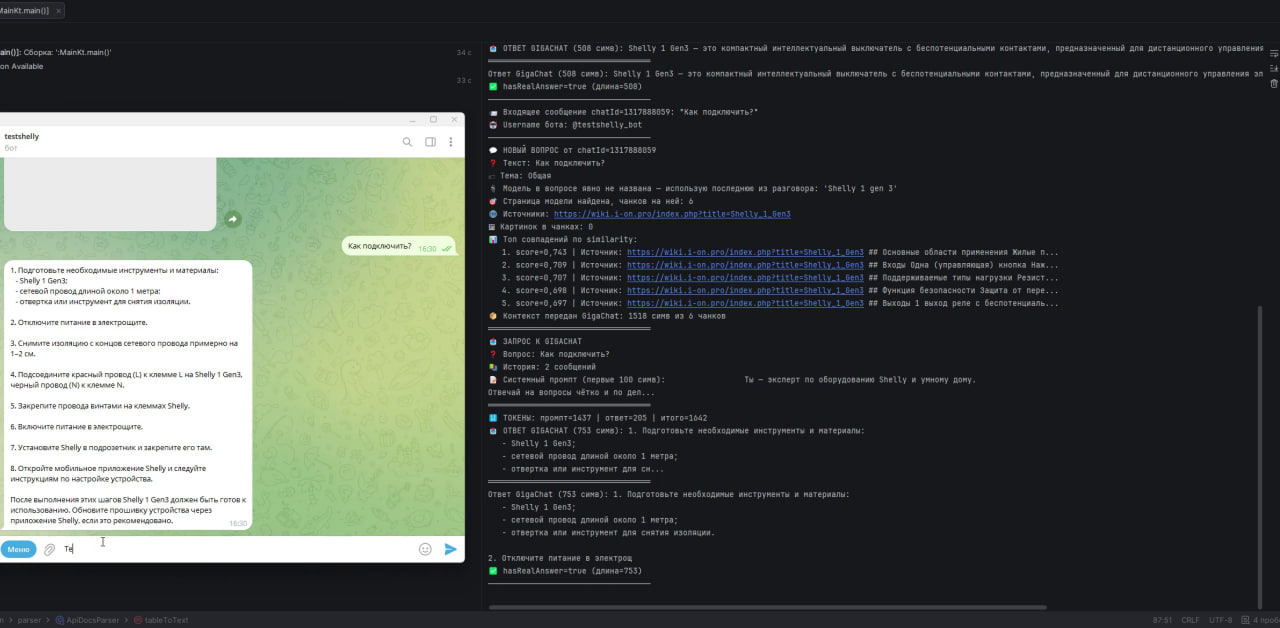Image resolution: width=1280 pixels, height=628 pixels.
Task: Open the UTF-8 encoding selector
Action: pos(1220,620)
